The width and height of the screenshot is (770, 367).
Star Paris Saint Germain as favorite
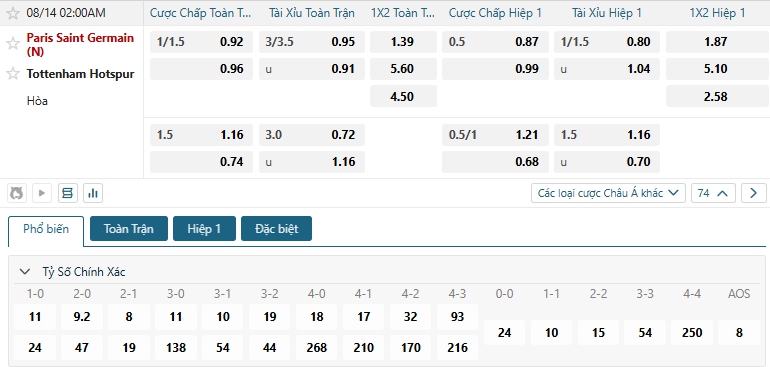point(13,44)
